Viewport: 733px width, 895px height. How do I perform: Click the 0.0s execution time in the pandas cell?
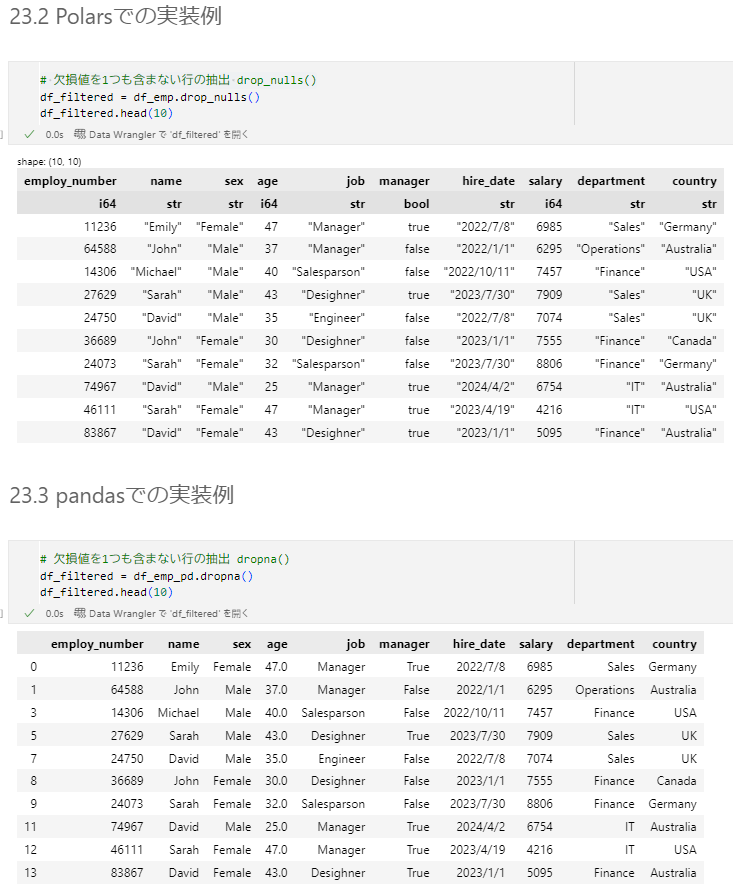point(54,614)
